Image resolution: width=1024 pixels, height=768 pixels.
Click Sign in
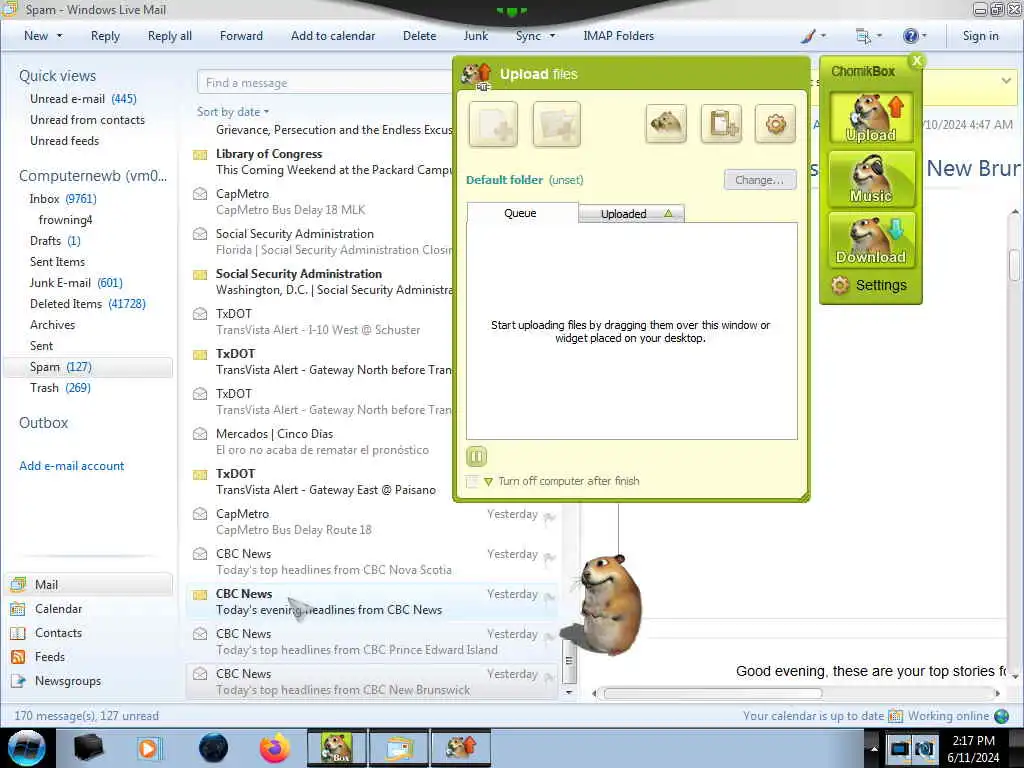point(980,36)
